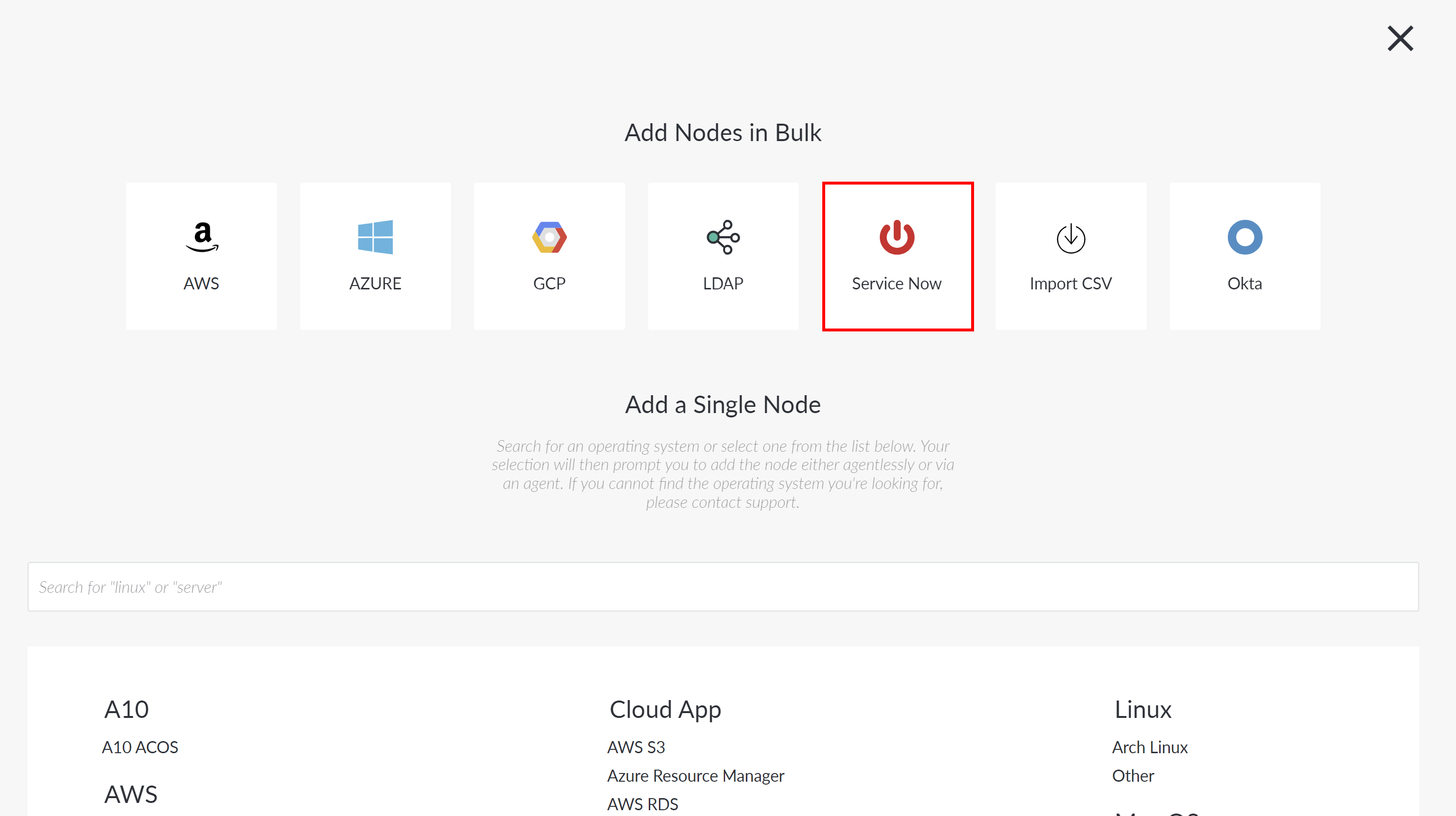Pick the blue Okta ring icon
This screenshot has height=816, width=1456.
tap(1245, 237)
